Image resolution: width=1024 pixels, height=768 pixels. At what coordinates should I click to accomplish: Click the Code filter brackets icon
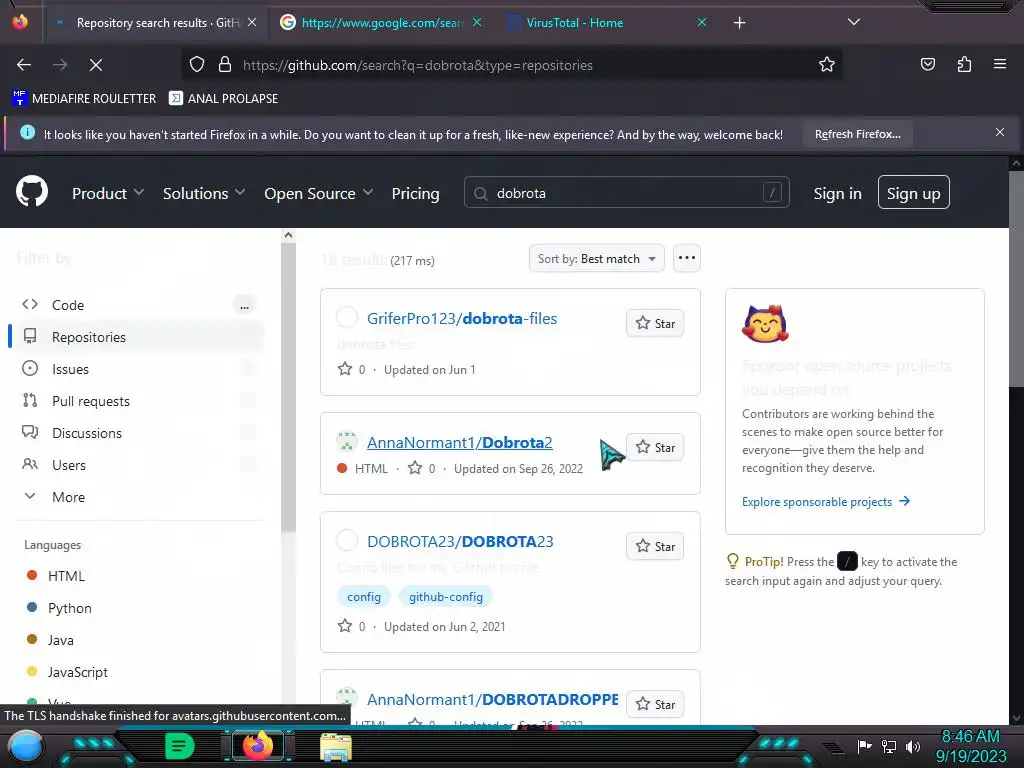[x=30, y=304]
